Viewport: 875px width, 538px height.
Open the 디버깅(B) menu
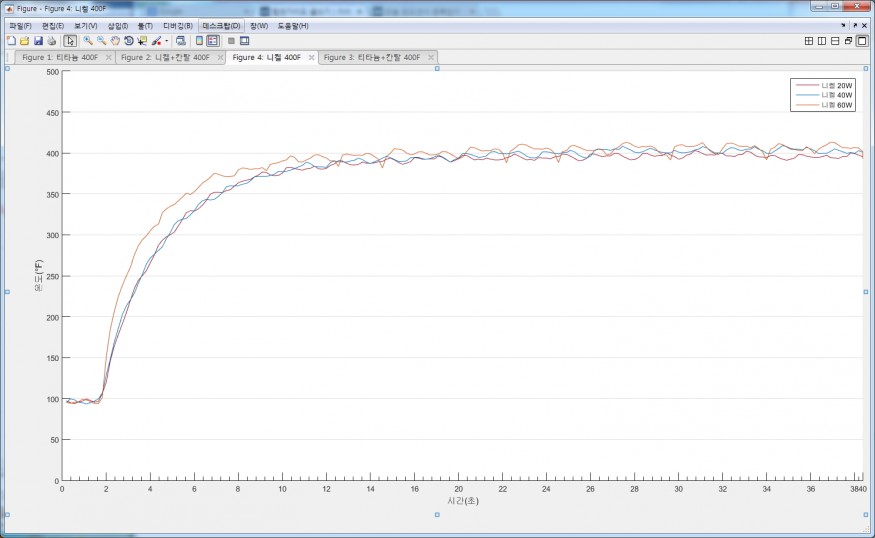tap(177, 26)
